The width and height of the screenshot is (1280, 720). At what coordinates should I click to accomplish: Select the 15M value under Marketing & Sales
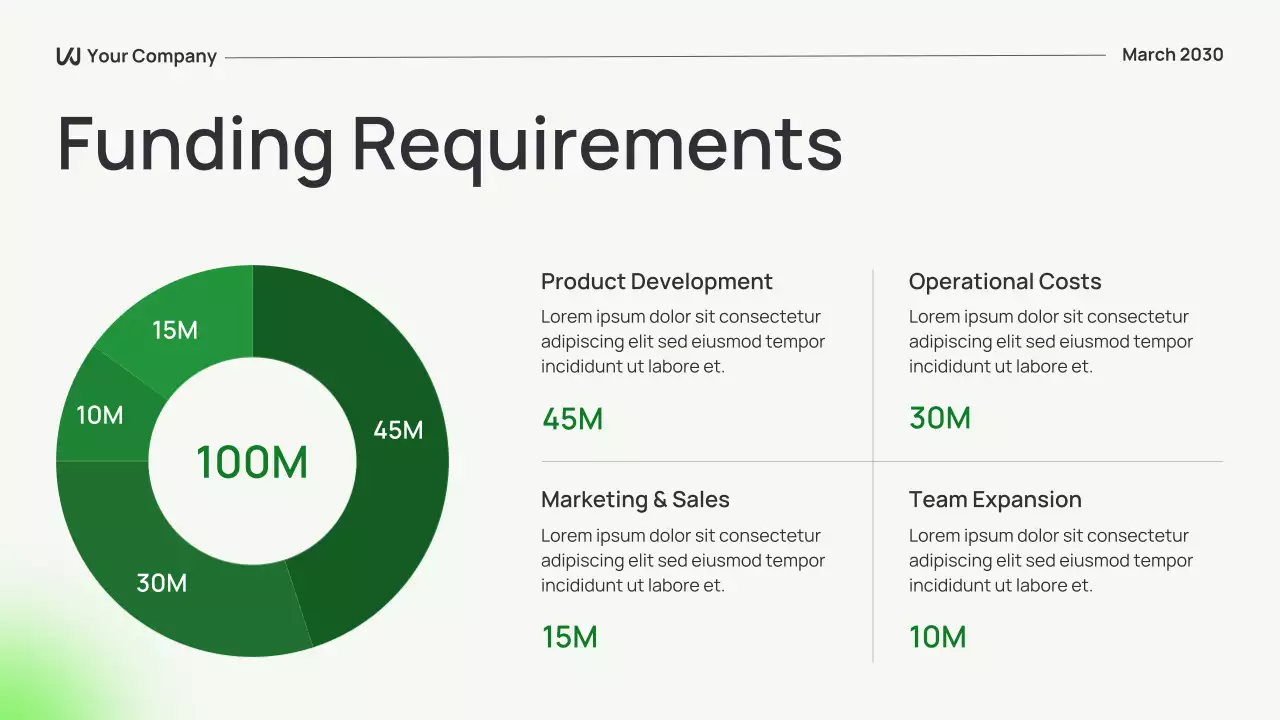[x=569, y=636]
